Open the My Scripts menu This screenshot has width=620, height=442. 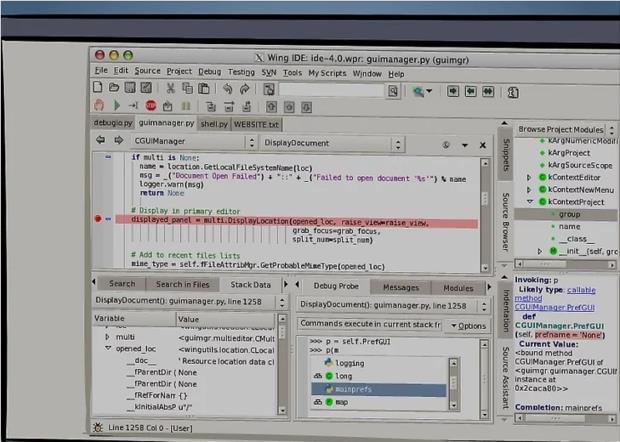(327, 73)
